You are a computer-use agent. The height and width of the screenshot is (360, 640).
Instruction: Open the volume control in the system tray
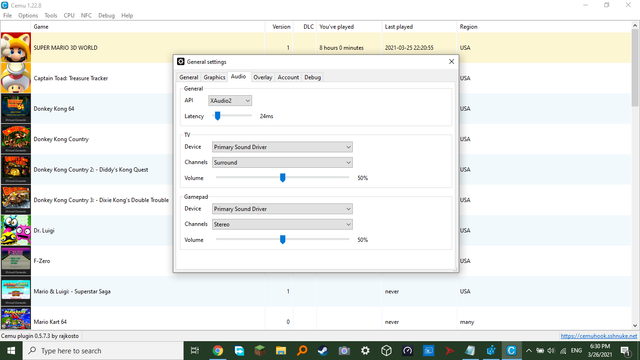point(551,351)
